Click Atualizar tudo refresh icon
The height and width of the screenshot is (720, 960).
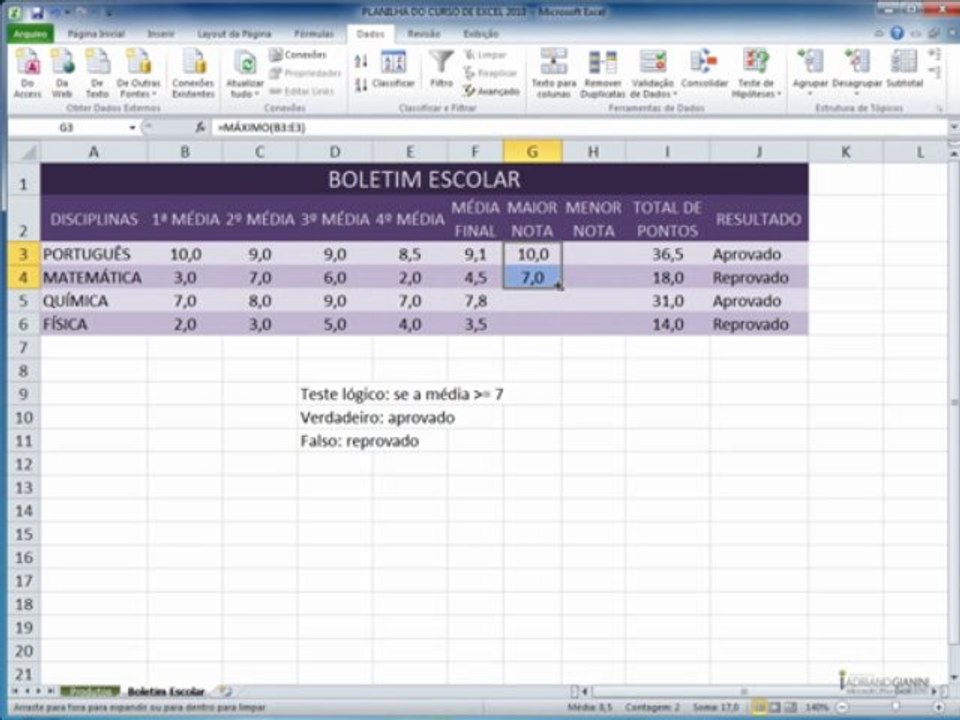click(245, 64)
